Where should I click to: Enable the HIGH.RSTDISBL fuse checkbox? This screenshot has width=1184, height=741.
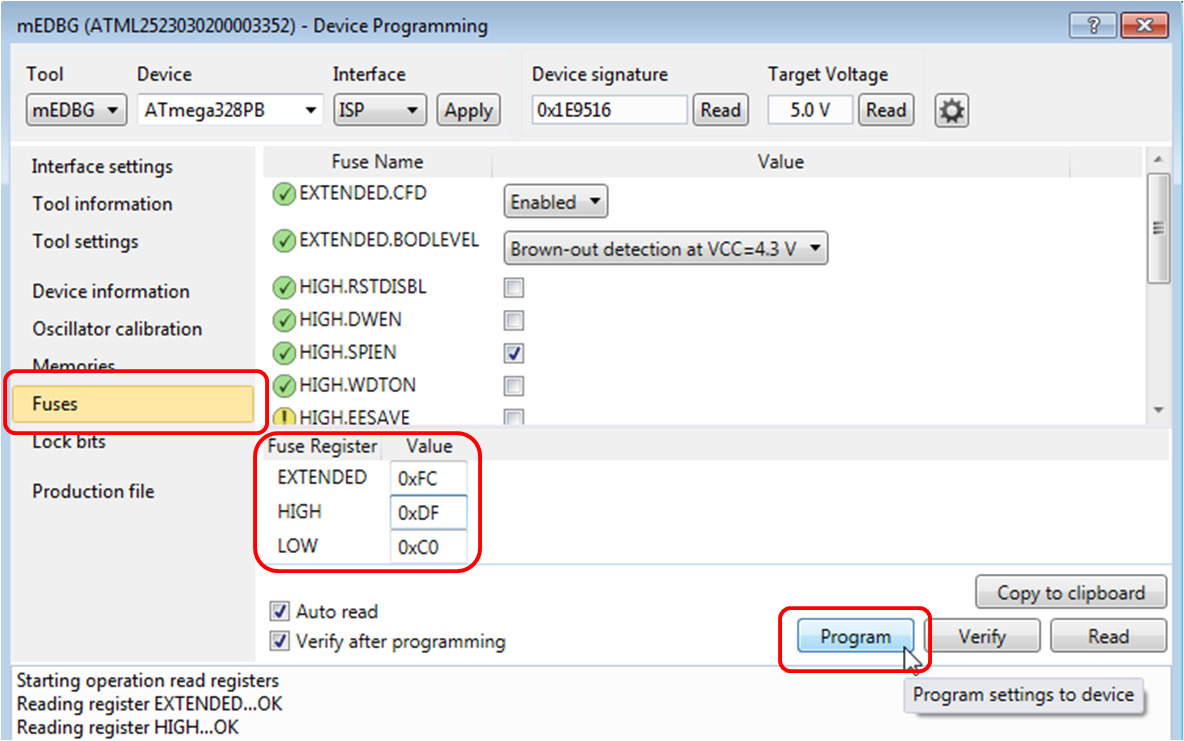(513, 288)
